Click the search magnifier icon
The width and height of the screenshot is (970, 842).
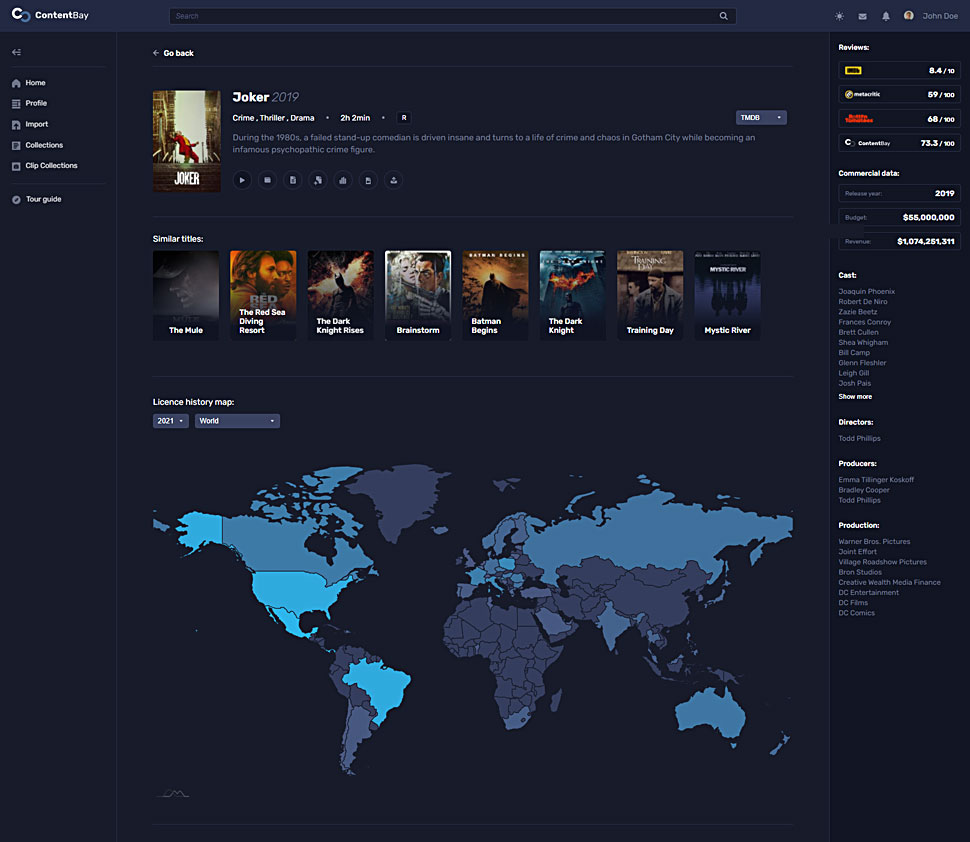click(723, 16)
